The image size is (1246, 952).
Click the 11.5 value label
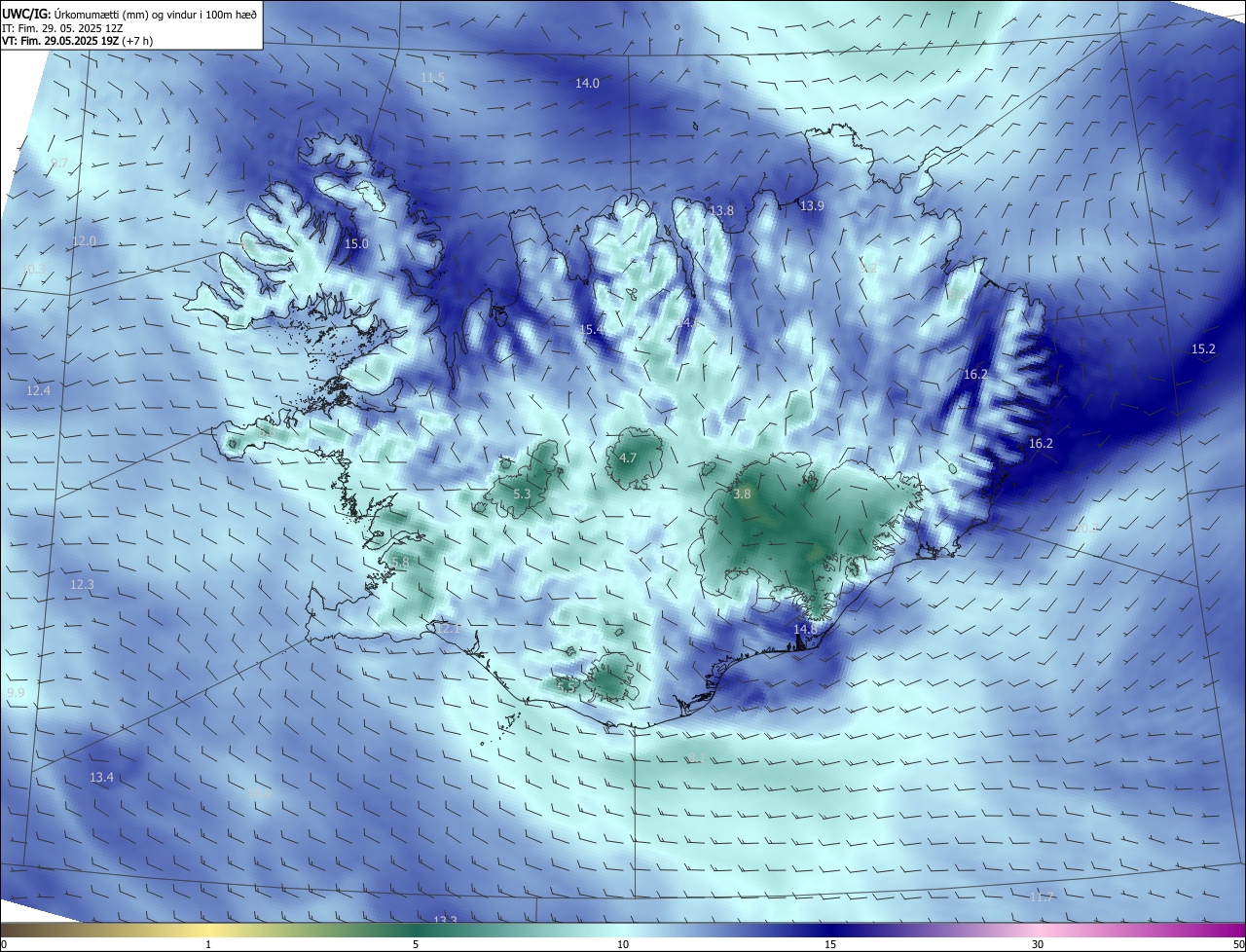point(432,78)
